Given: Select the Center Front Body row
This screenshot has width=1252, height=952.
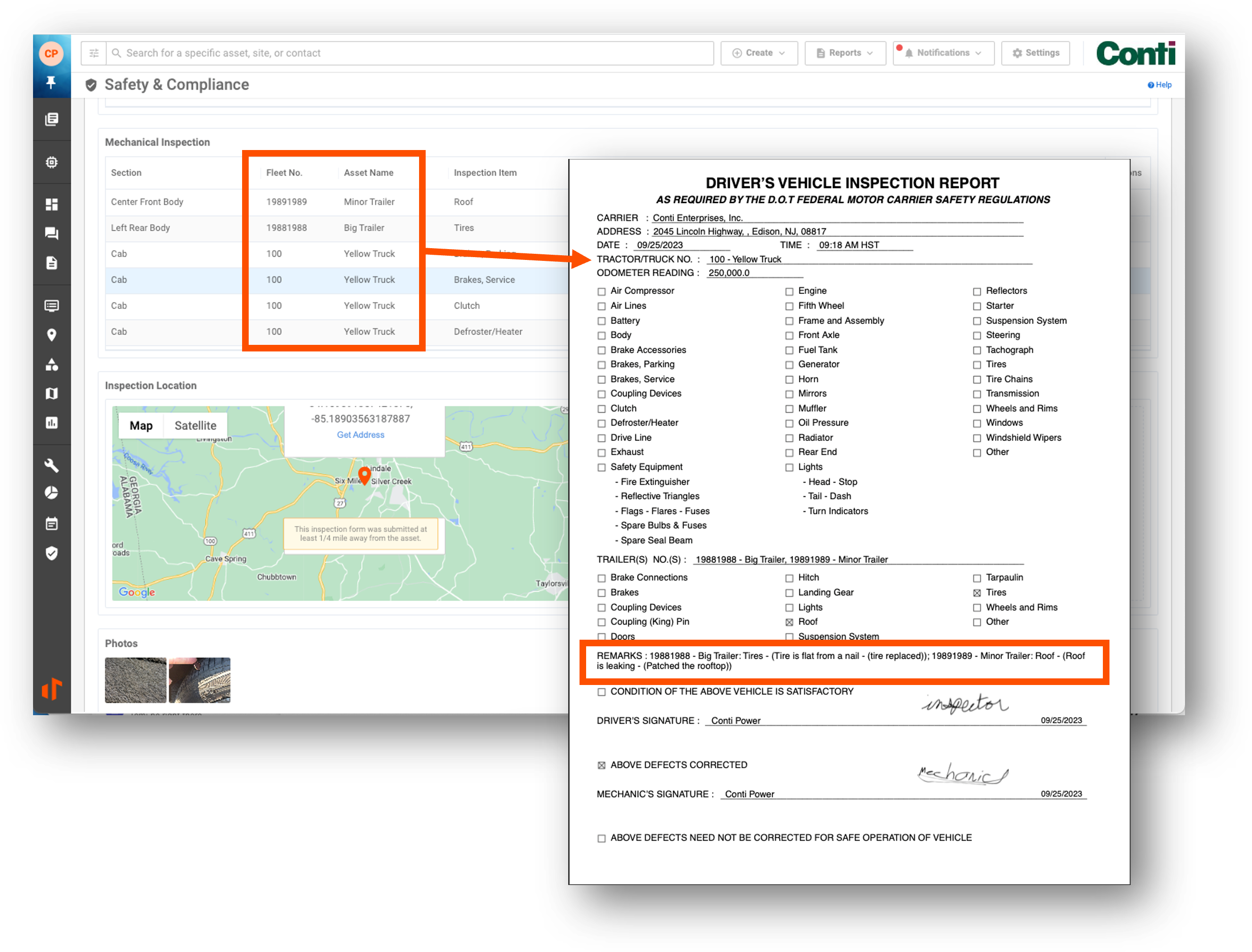Looking at the screenshot, I should tap(336, 202).
